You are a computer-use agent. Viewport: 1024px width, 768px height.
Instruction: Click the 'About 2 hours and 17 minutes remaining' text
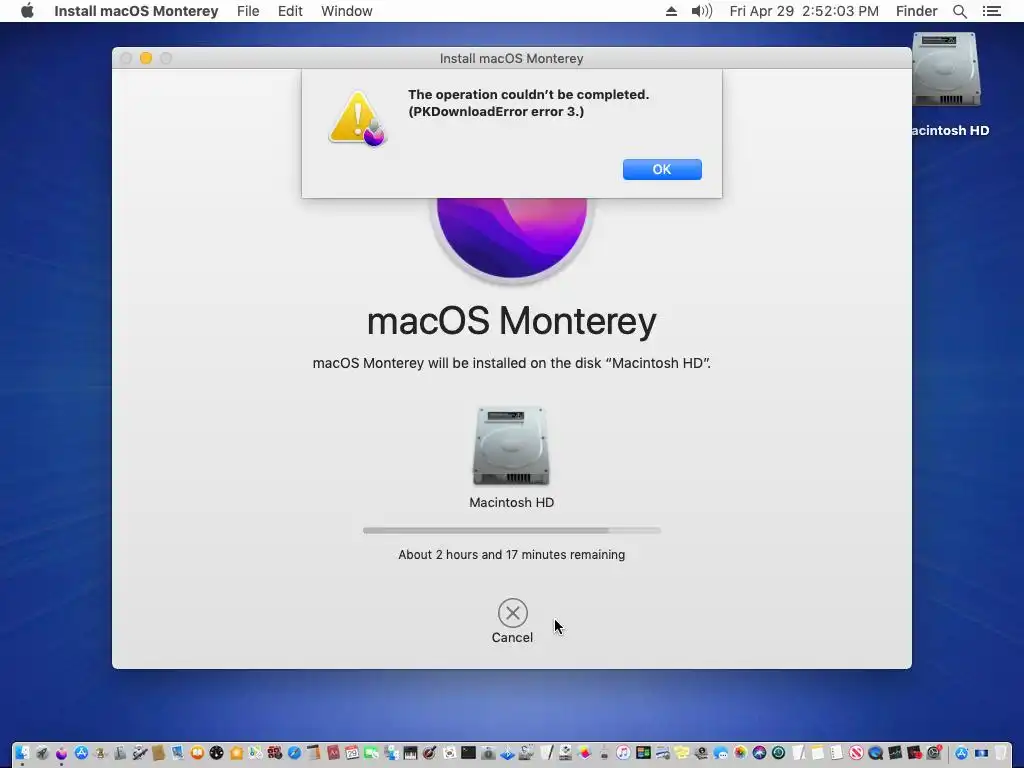click(511, 554)
